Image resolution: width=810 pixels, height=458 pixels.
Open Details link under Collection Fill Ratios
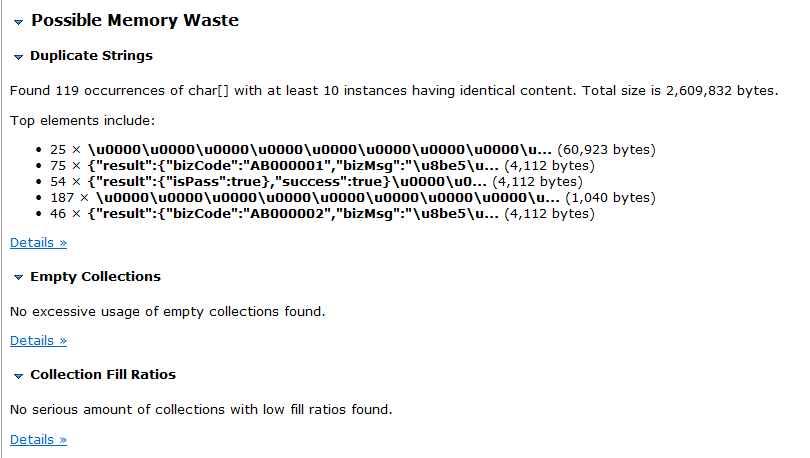[x=38, y=439]
